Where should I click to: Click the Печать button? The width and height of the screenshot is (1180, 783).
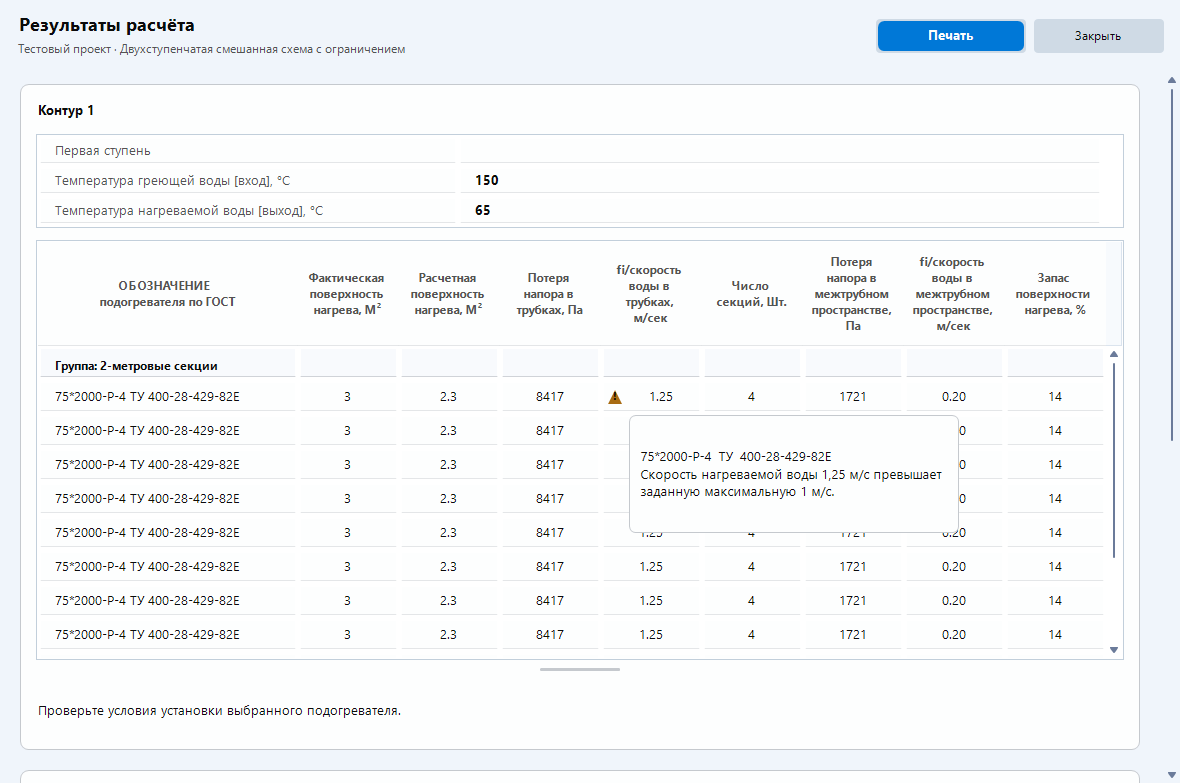click(950, 35)
